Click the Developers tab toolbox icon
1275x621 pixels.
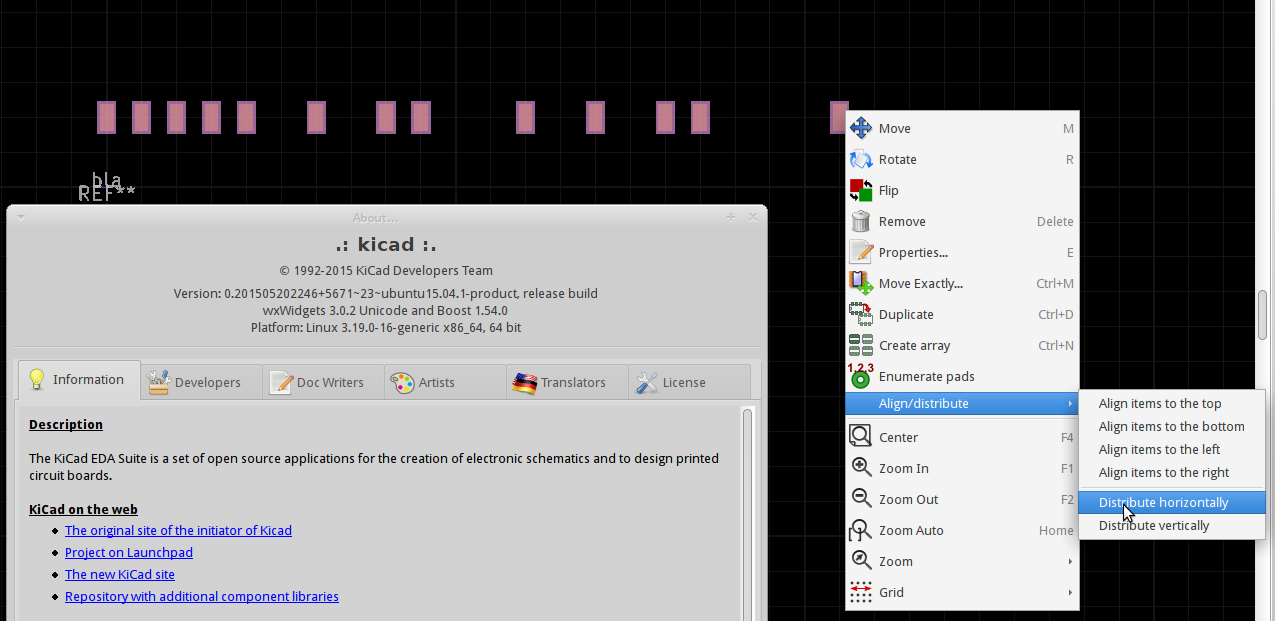click(x=159, y=382)
